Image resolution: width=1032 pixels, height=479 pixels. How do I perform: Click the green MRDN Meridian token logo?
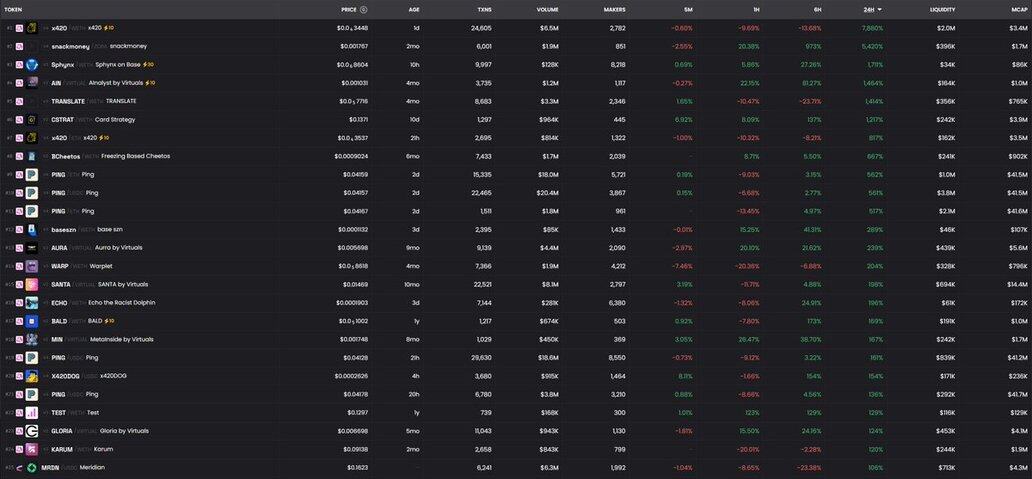pyautogui.click(x=32, y=467)
